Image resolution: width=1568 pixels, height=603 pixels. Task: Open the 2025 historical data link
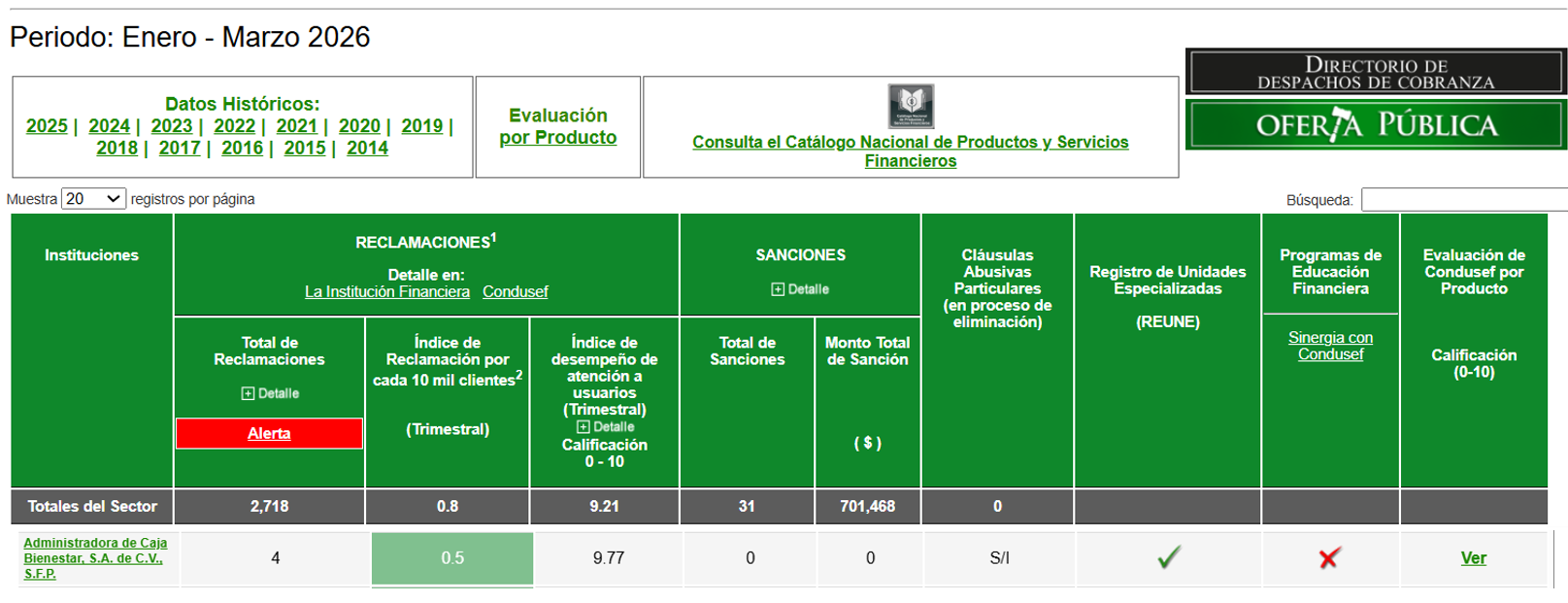(x=47, y=126)
